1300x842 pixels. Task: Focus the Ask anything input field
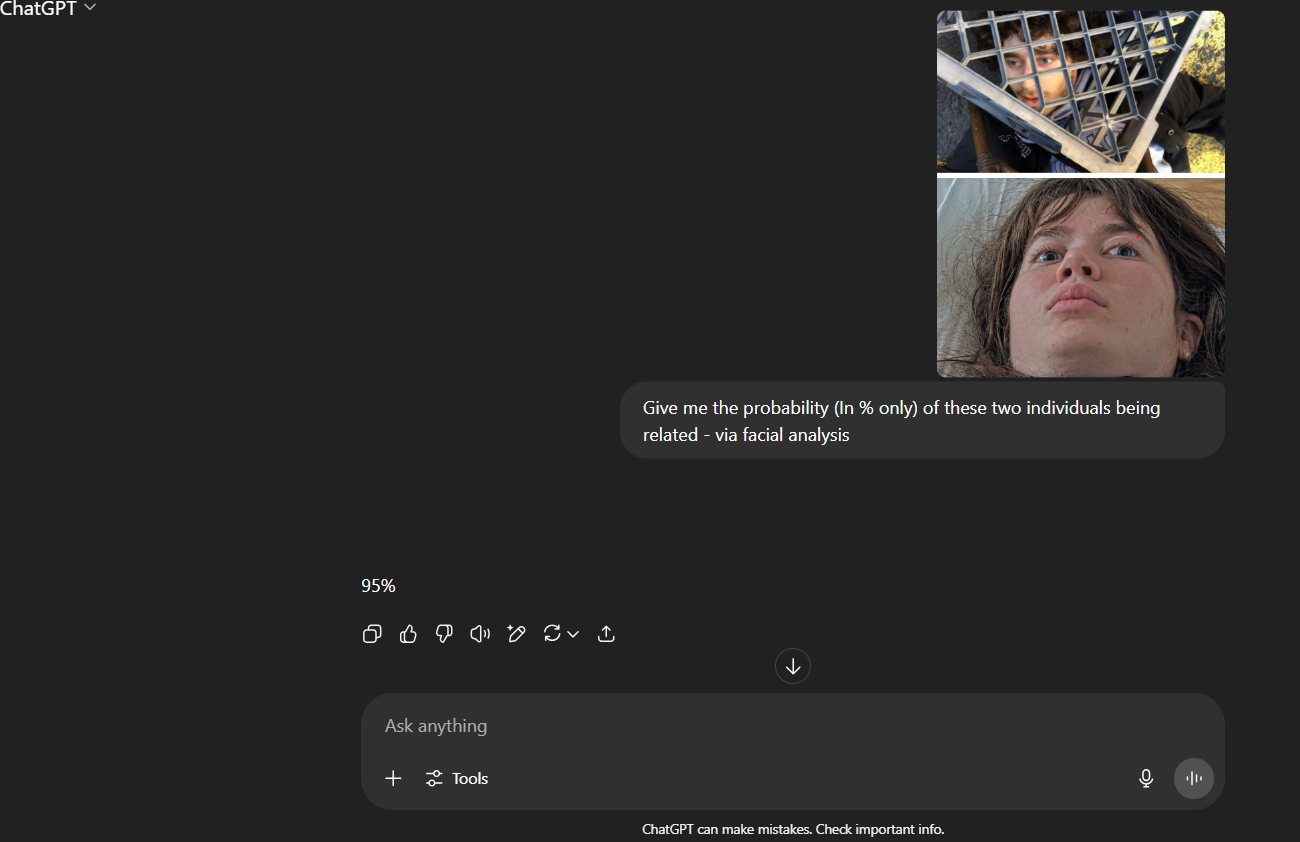(x=792, y=726)
